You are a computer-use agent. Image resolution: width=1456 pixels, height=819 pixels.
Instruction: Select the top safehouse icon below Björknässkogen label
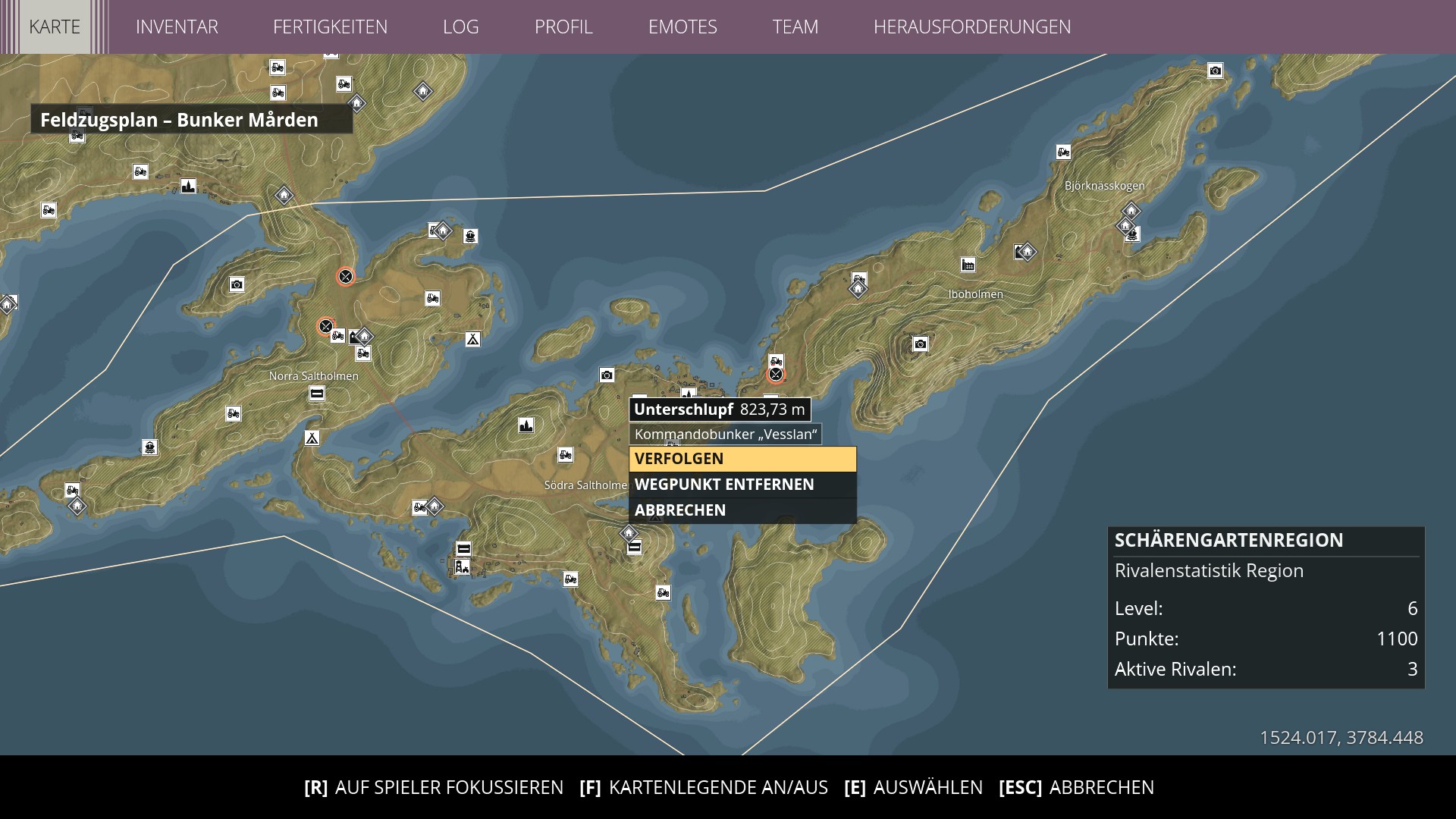[x=1131, y=210]
